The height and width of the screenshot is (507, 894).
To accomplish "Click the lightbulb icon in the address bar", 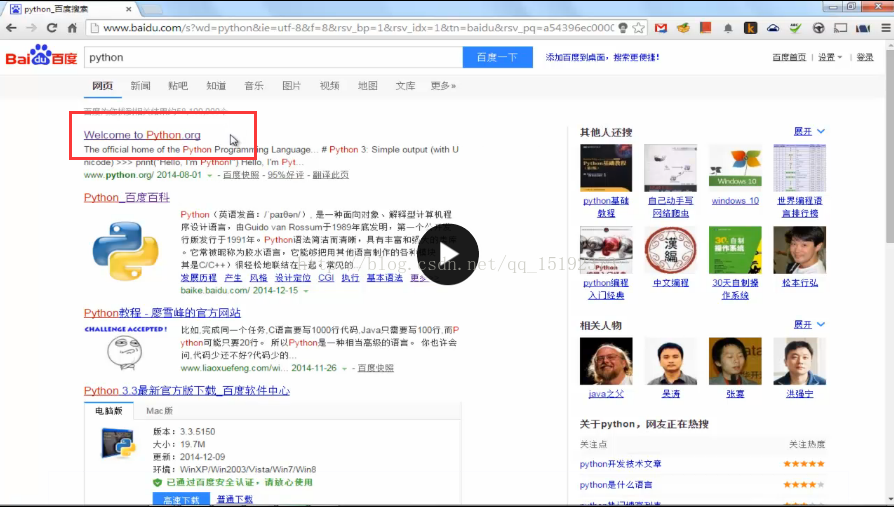I will 623,27.
